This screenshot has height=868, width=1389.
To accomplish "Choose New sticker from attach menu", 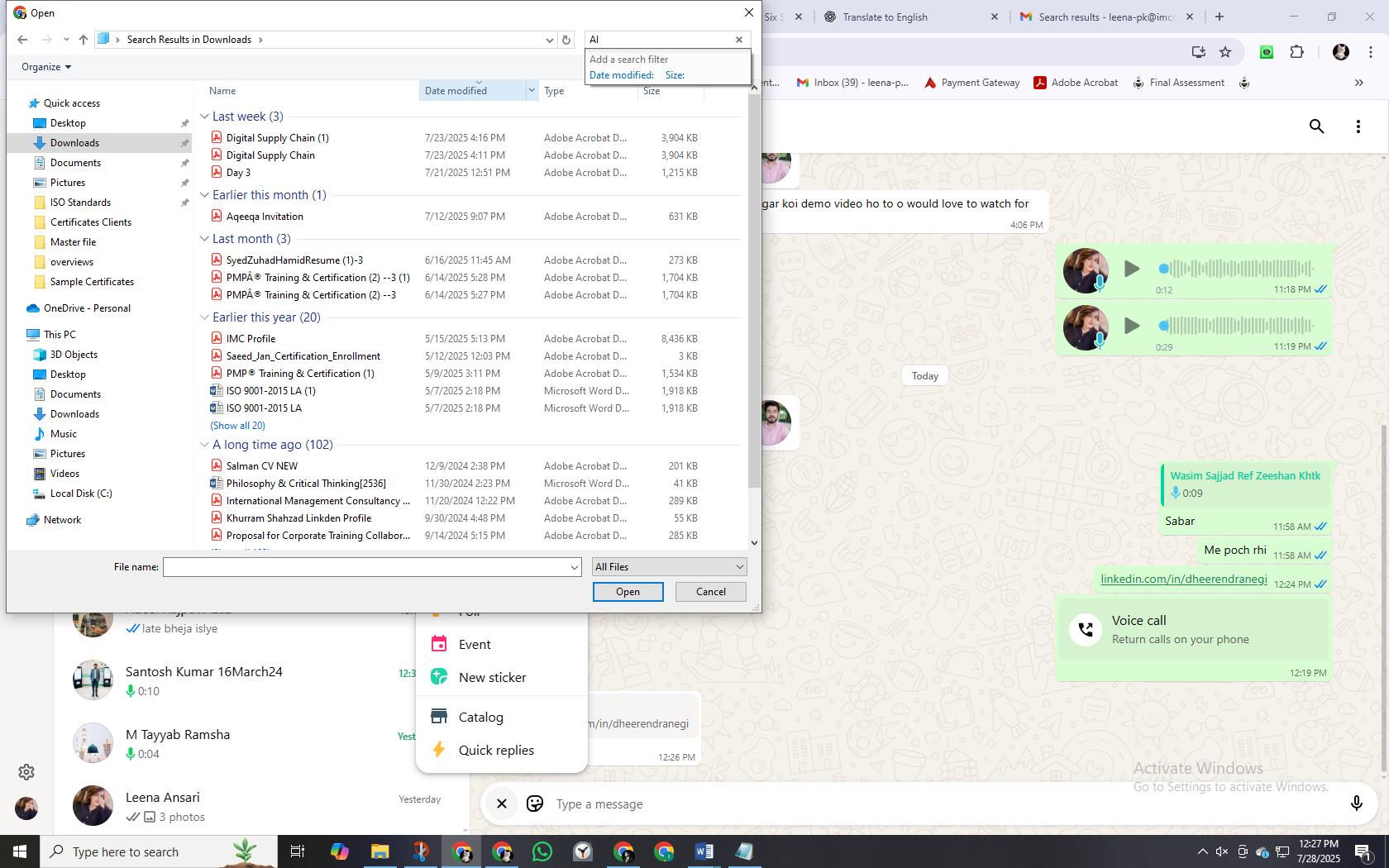I will pos(501,678).
